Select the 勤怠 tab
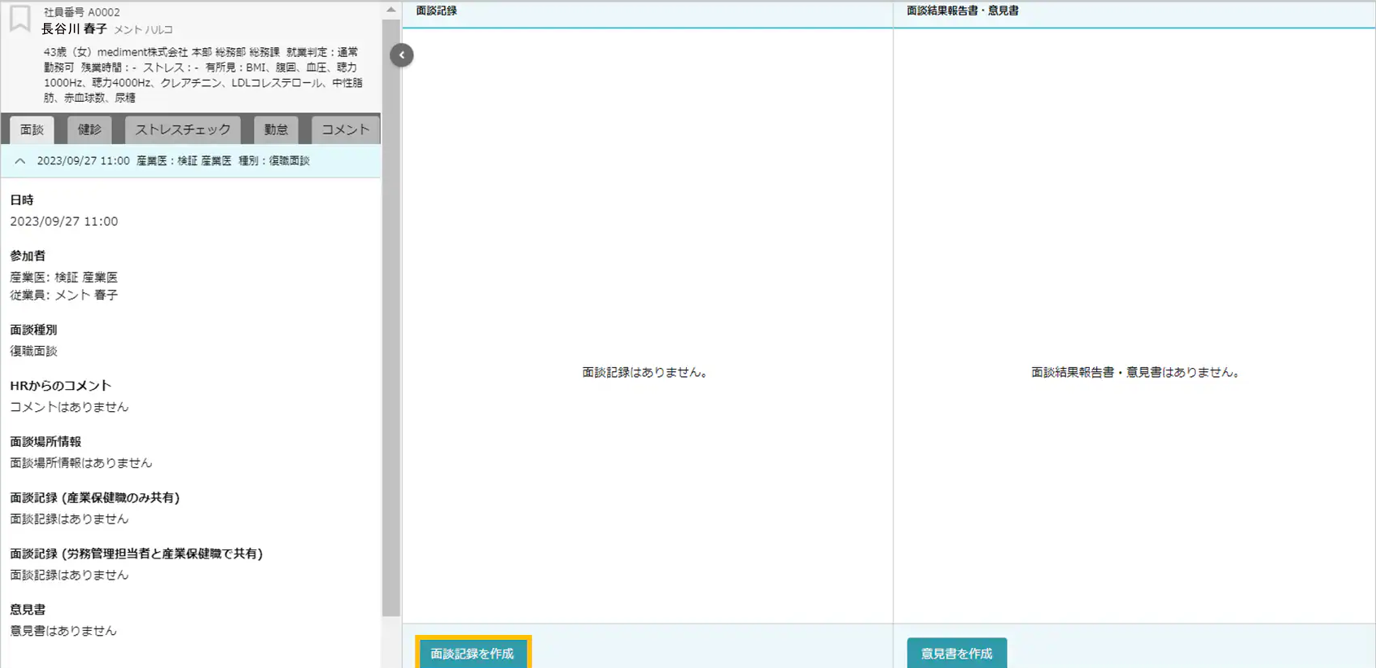 click(x=276, y=130)
